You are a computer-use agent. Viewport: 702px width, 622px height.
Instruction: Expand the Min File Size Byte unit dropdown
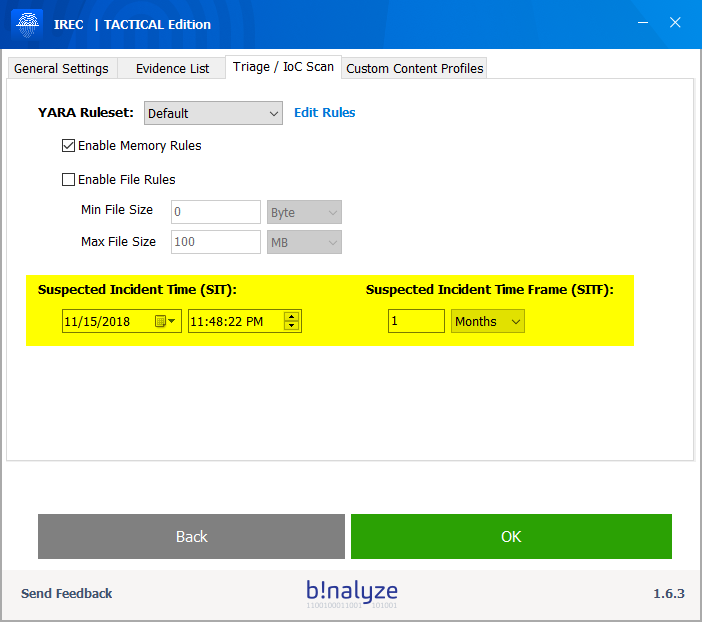tap(304, 212)
